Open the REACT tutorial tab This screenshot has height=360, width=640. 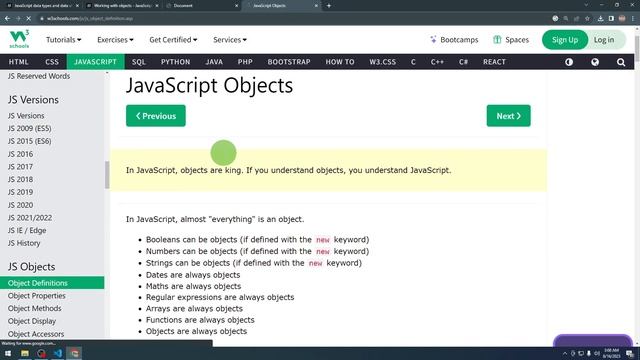[494, 62]
